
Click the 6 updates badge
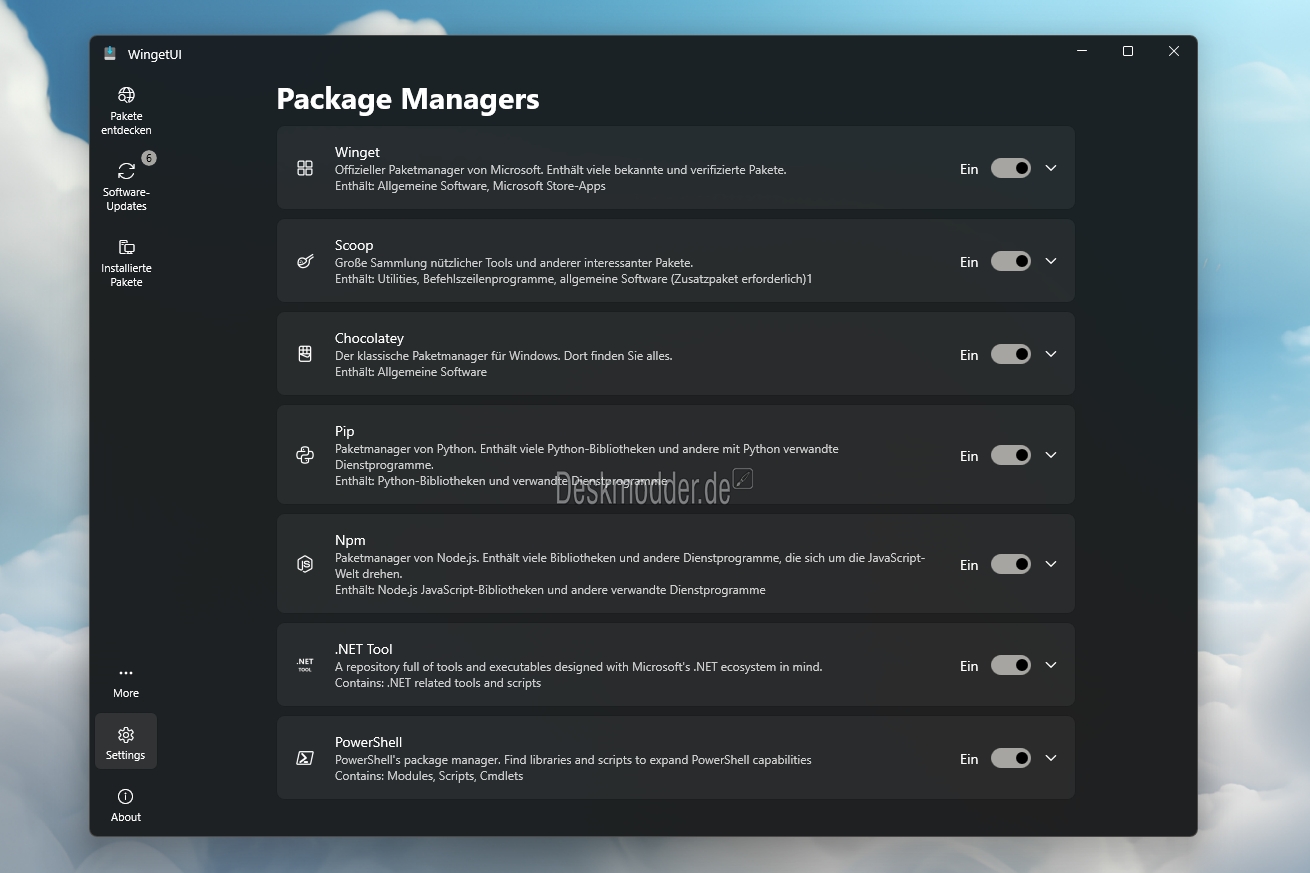(x=149, y=158)
